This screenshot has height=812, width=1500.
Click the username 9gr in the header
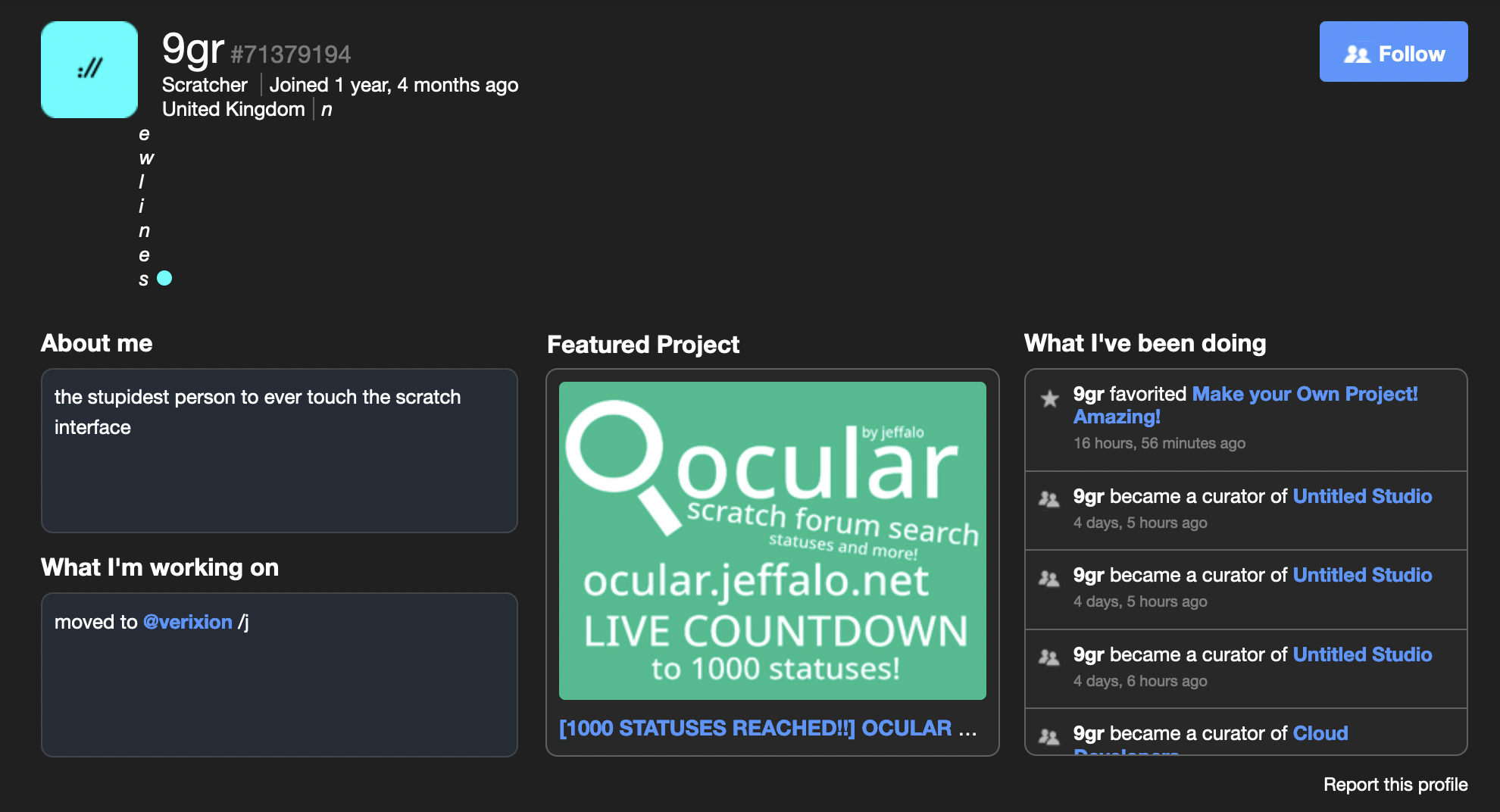(192, 50)
